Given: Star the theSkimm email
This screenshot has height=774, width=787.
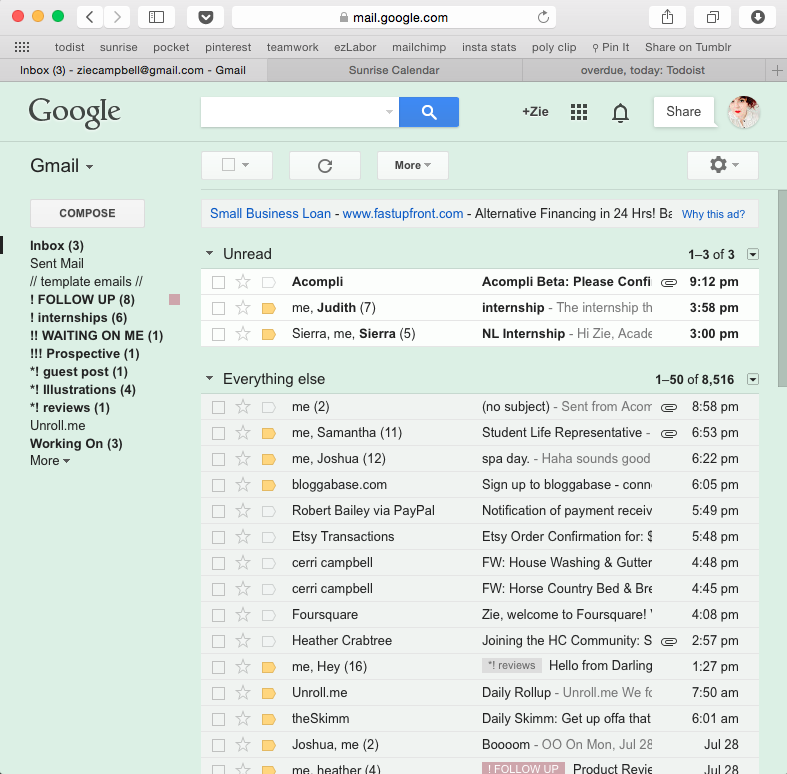Looking at the screenshot, I should (243, 718).
